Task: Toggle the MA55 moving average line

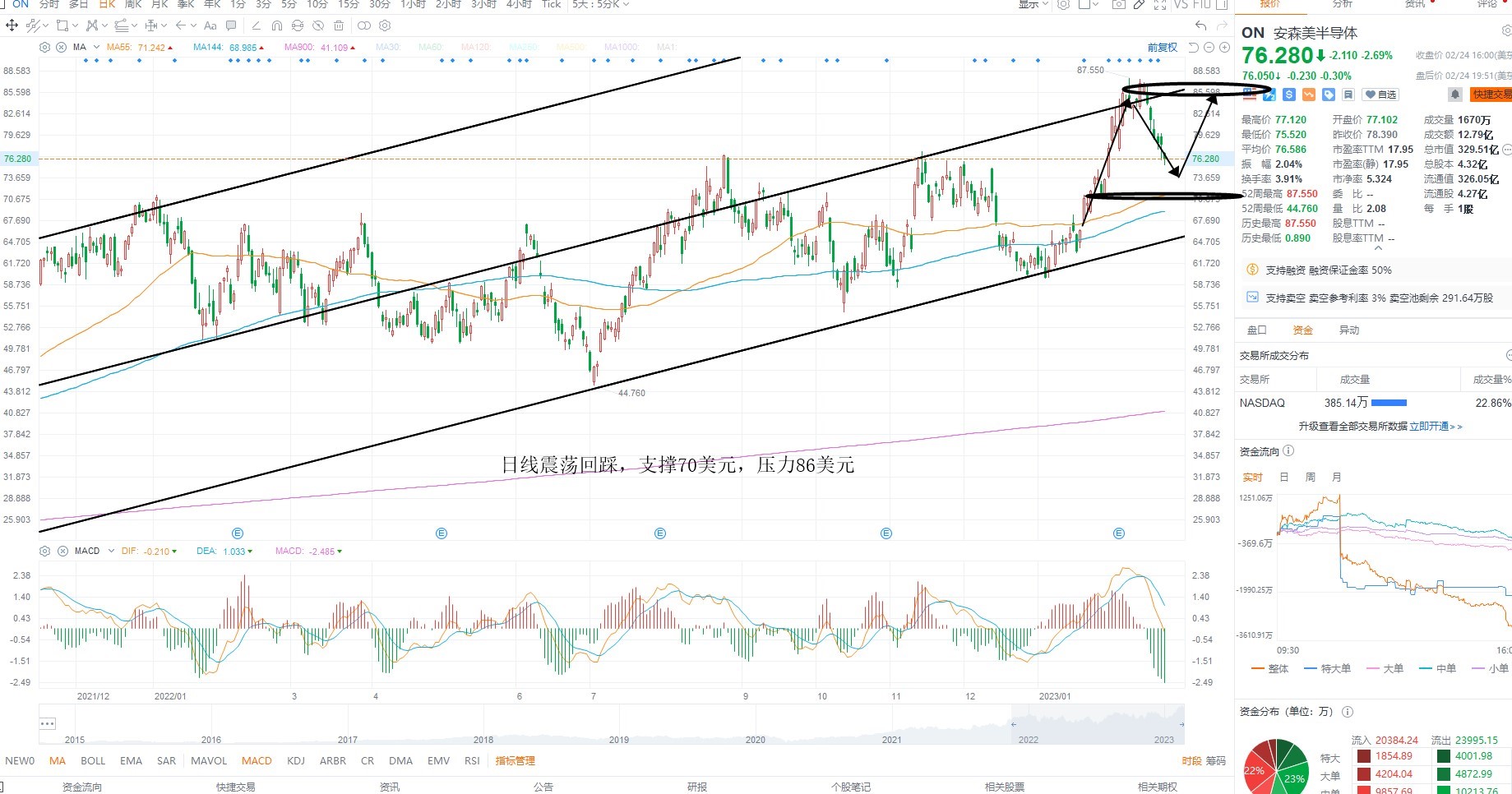Action: click(x=140, y=47)
